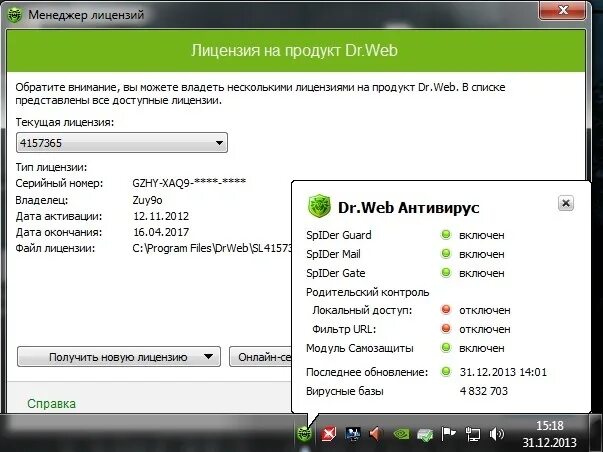Click the SpIDer Guard label

[339, 235]
